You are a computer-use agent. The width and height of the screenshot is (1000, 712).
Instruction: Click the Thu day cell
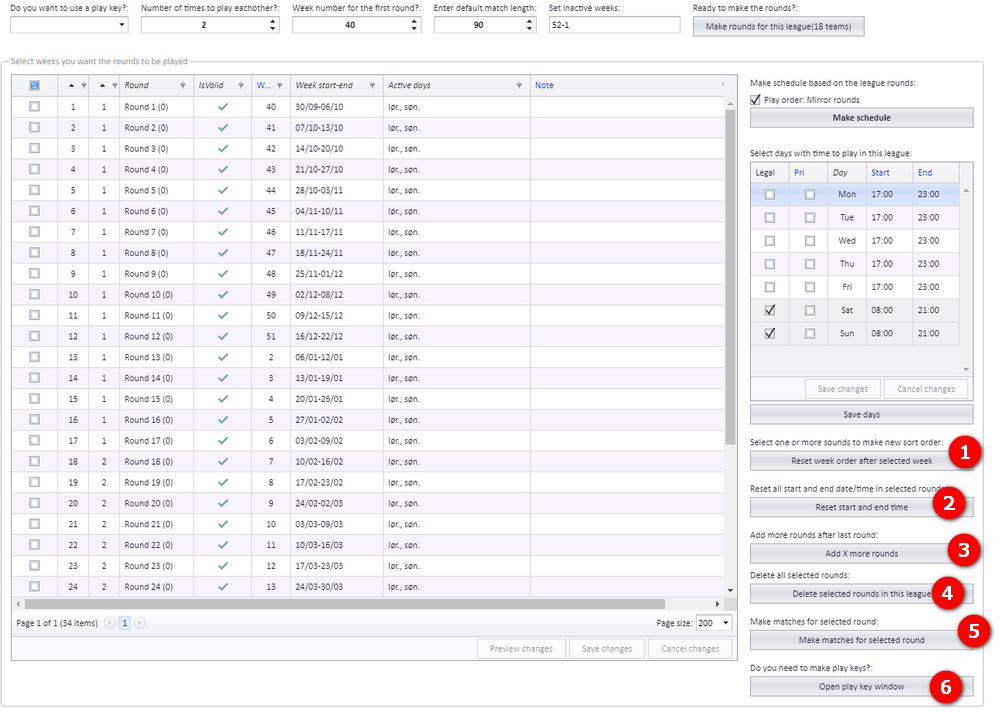[x=847, y=263]
